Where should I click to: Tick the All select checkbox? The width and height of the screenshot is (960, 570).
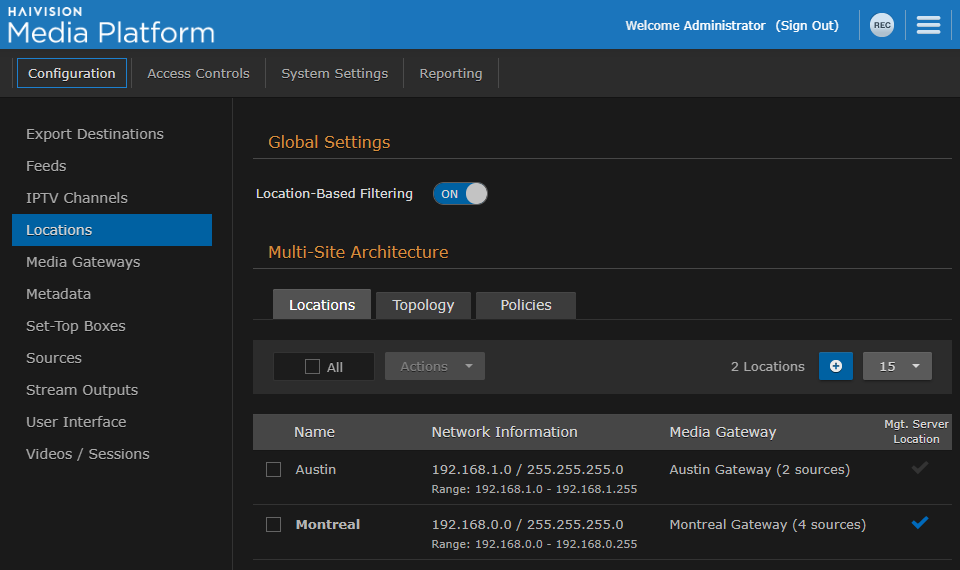[312, 367]
